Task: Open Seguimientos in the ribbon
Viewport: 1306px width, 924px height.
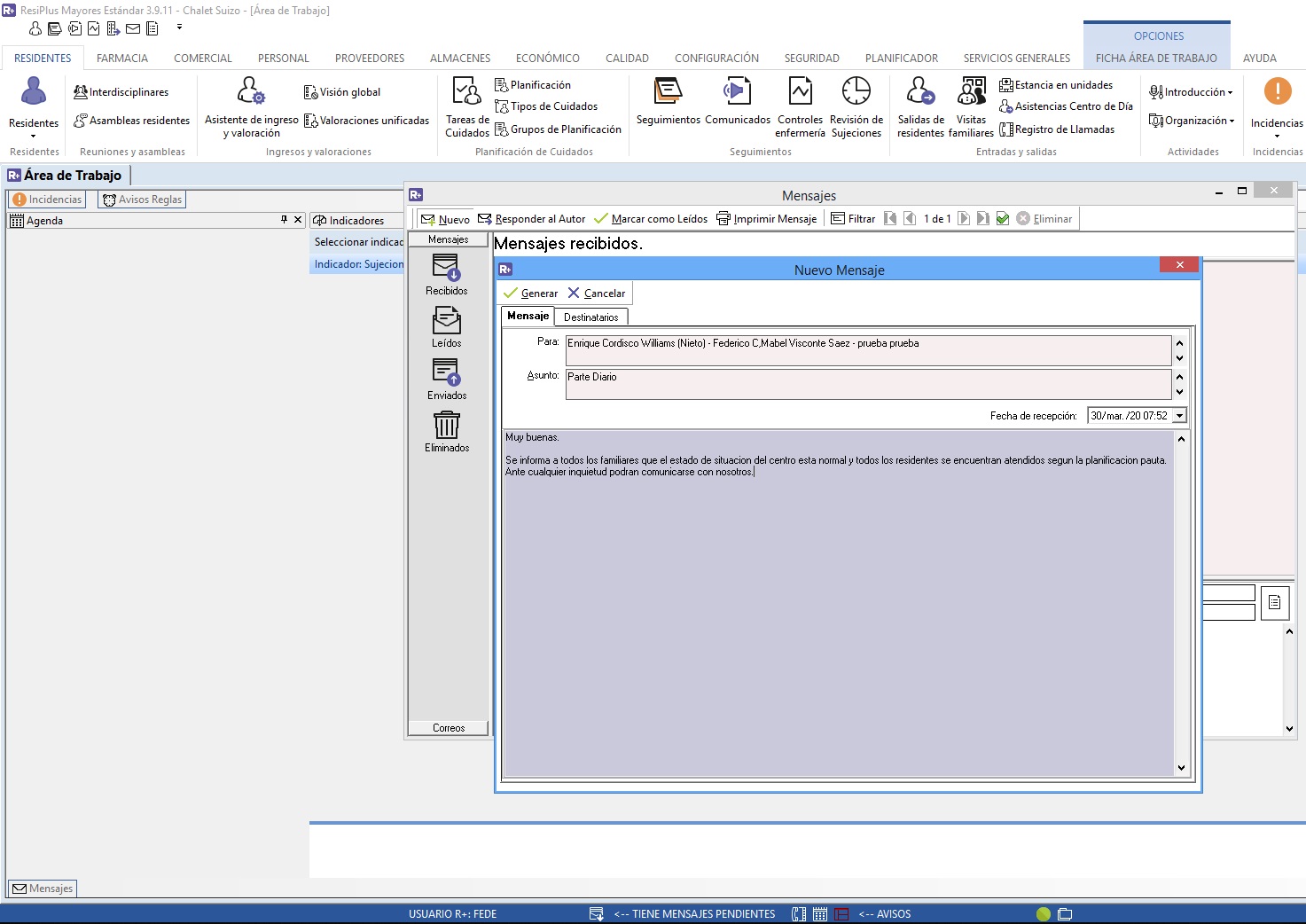Action: point(669,102)
